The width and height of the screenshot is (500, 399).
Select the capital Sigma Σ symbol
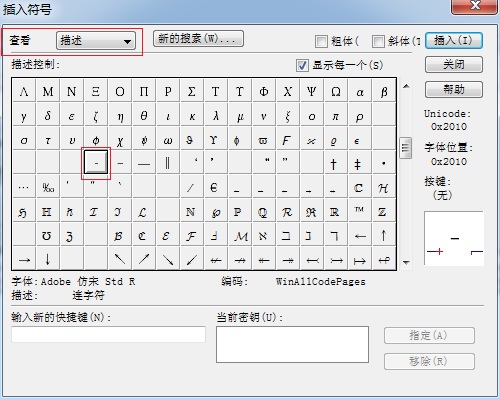point(192,91)
